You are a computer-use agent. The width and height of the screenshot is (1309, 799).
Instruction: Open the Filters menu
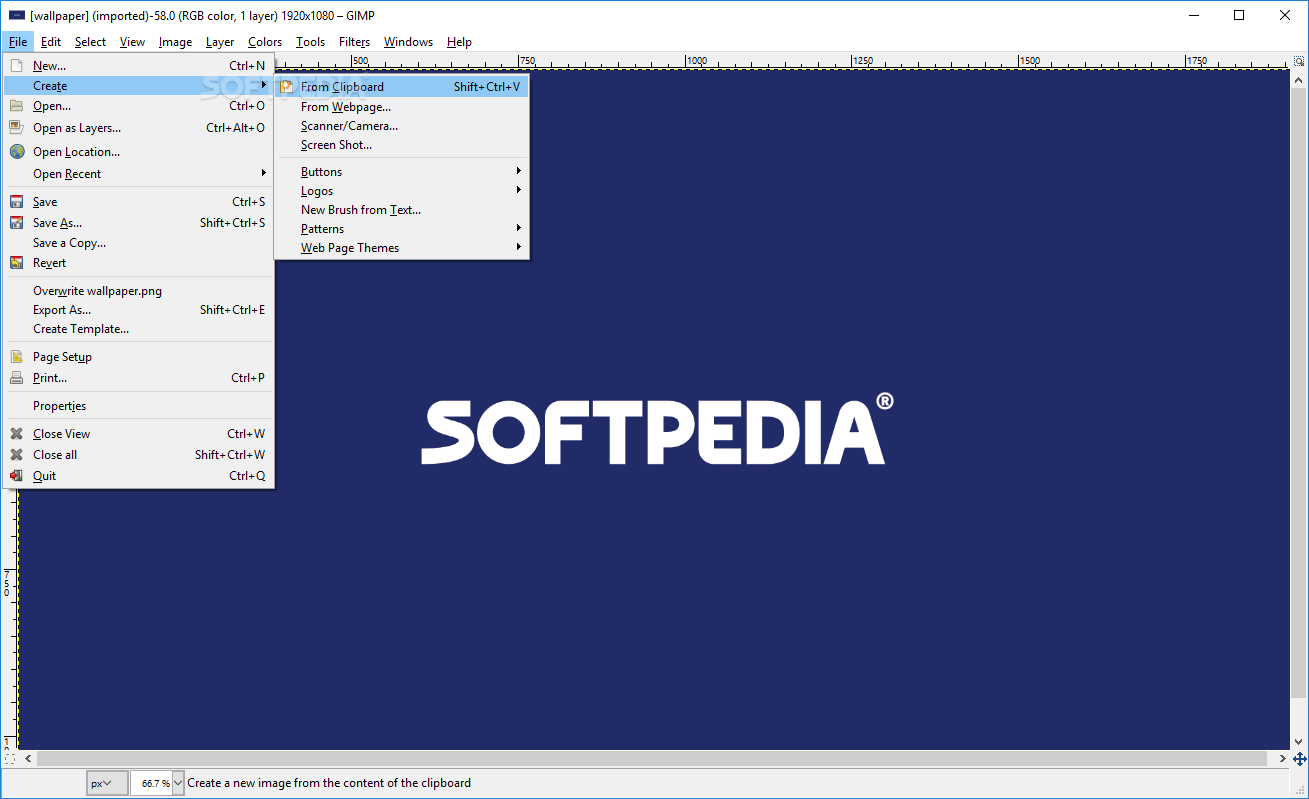click(x=354, y=41)
